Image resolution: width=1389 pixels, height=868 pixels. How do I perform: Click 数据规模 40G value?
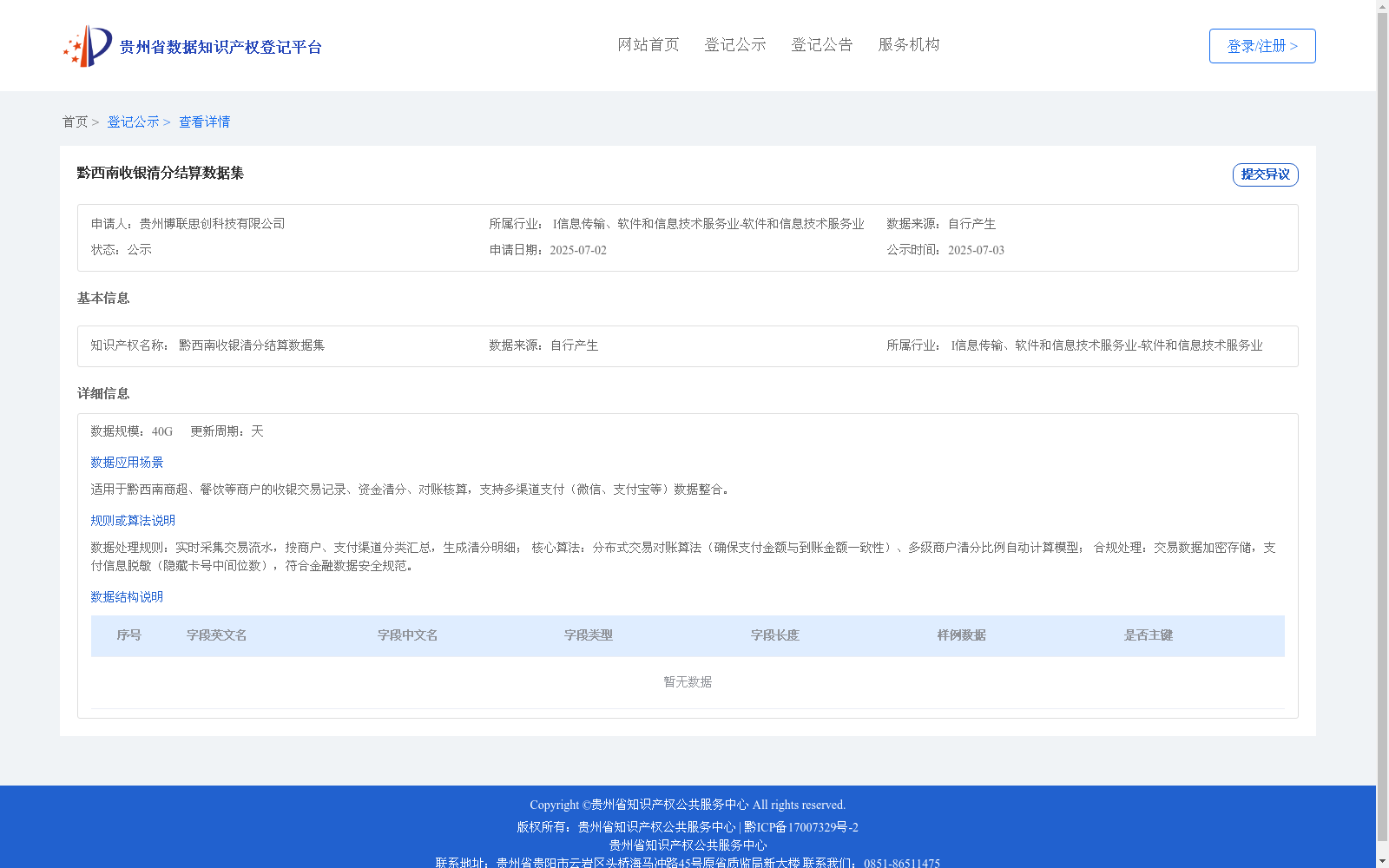162,431
